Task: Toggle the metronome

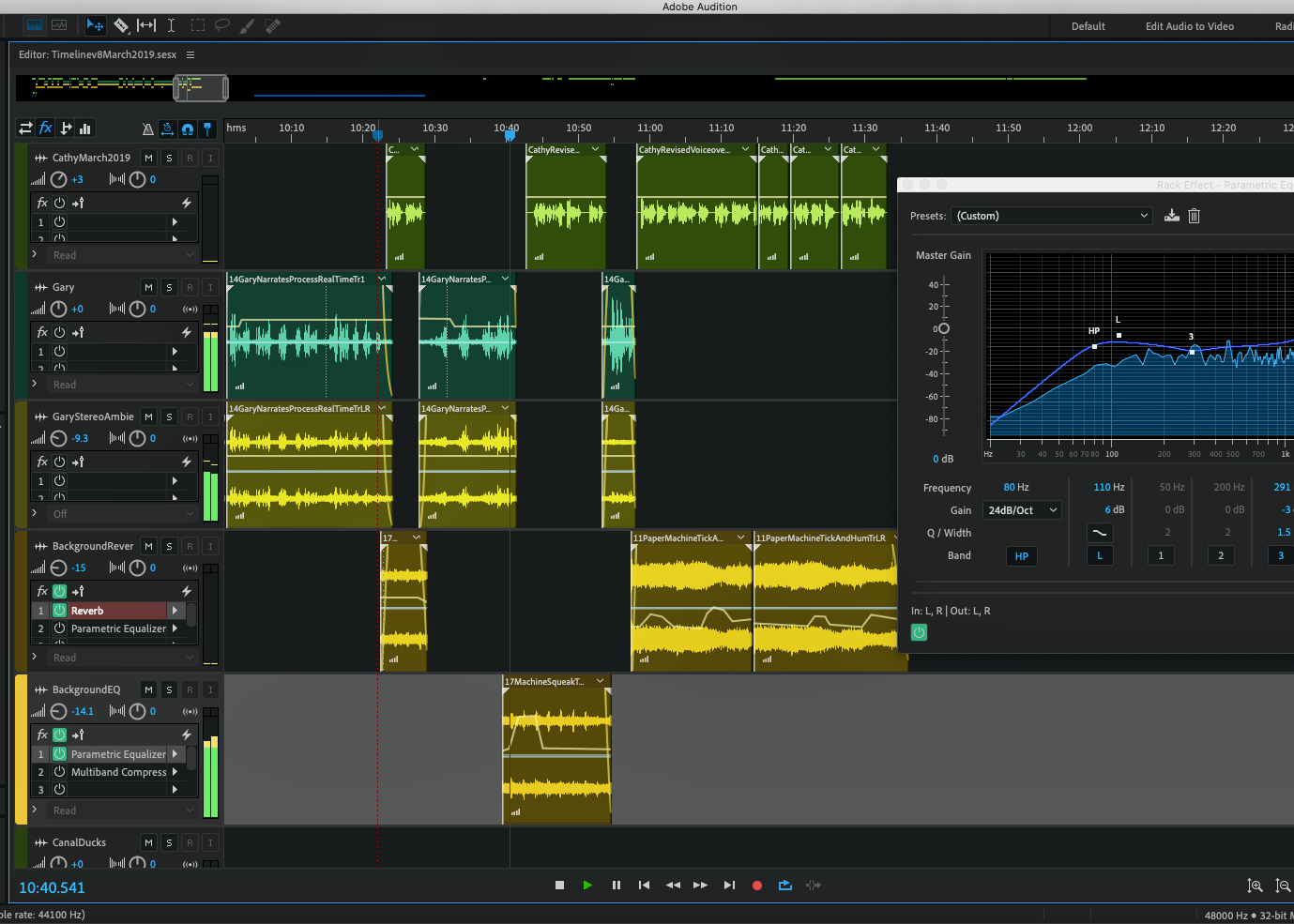Action: pyautogui.click(x=147, y=129)
